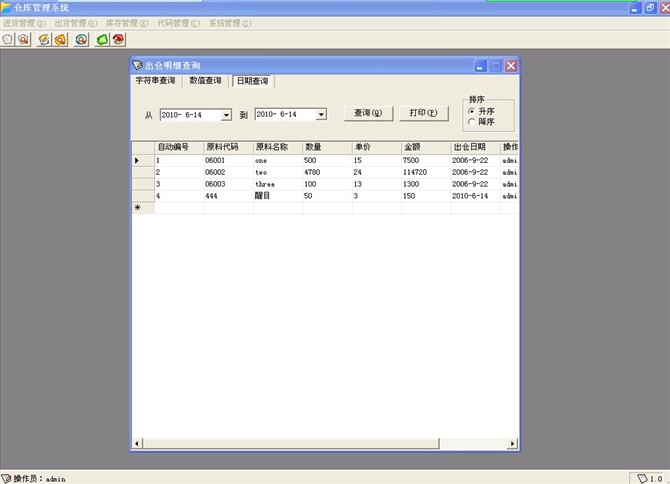Click amount cell 114720
Viewport: 670px width, 484px height.
coord(426,173)
